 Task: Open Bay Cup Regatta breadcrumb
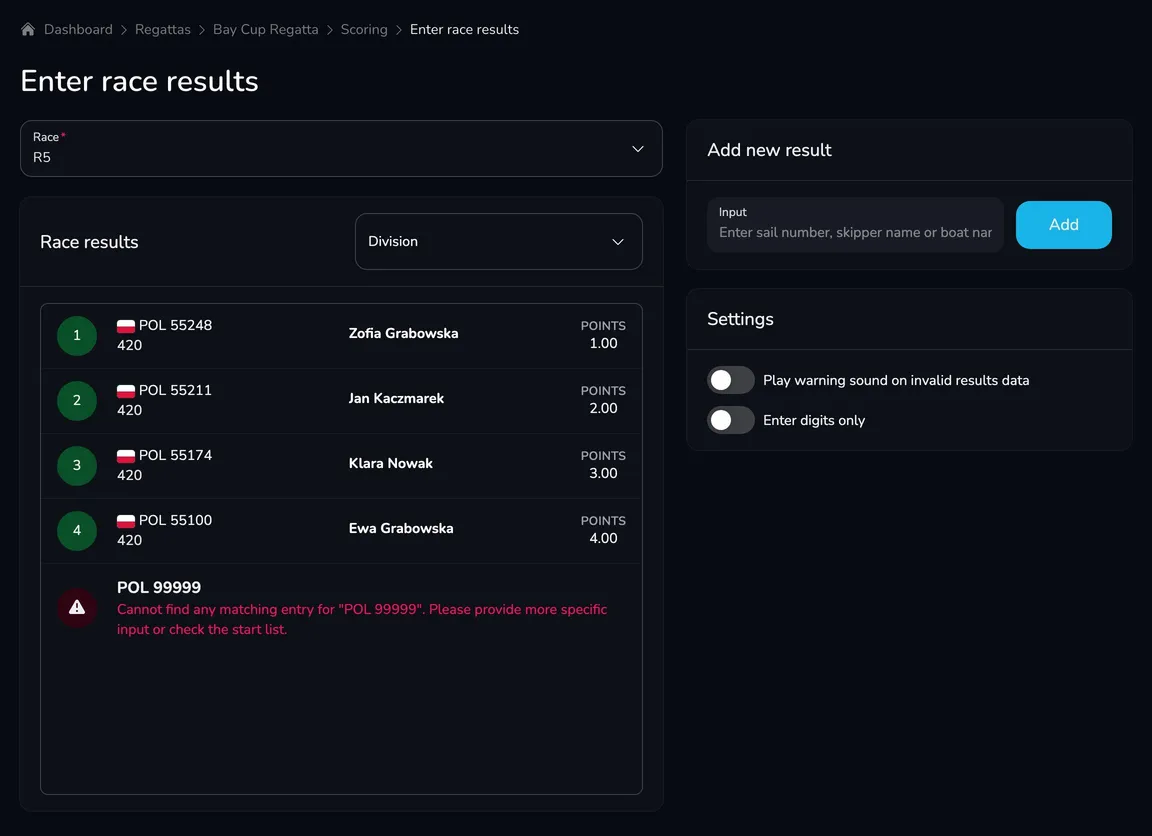[265, 29]
